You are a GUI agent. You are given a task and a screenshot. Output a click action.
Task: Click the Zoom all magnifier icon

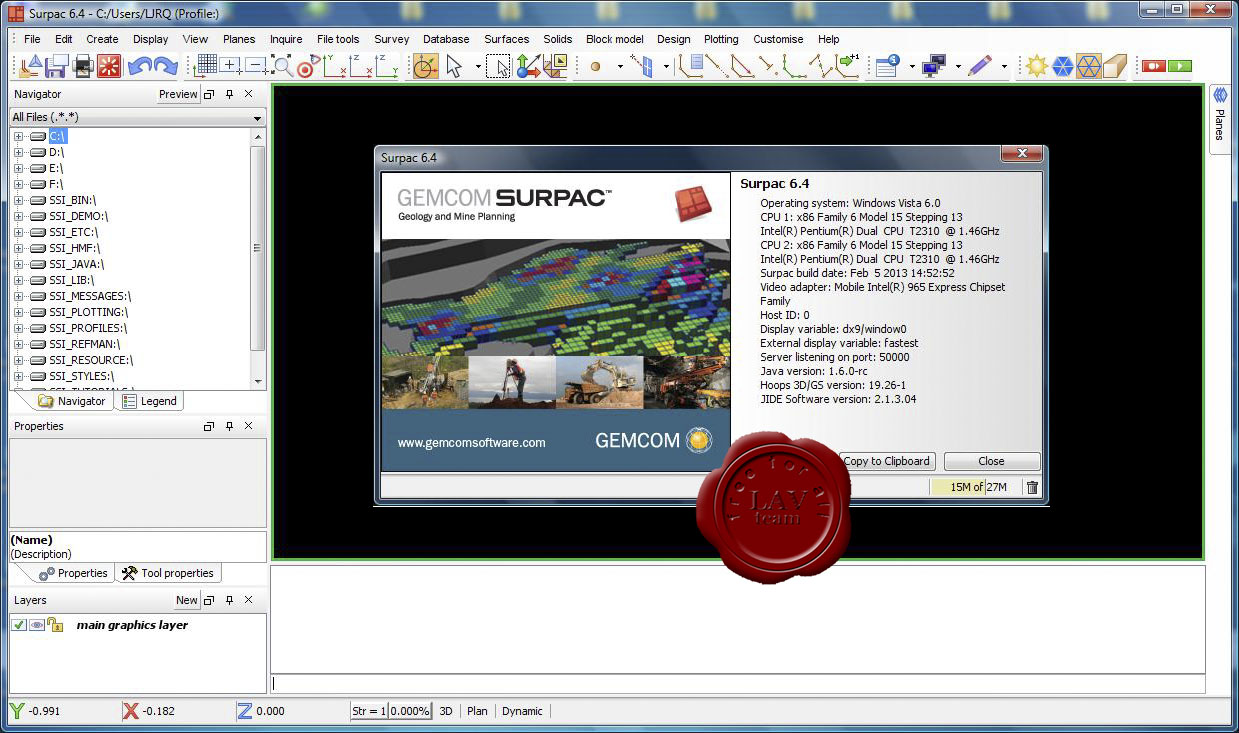(x=282, y=66)
